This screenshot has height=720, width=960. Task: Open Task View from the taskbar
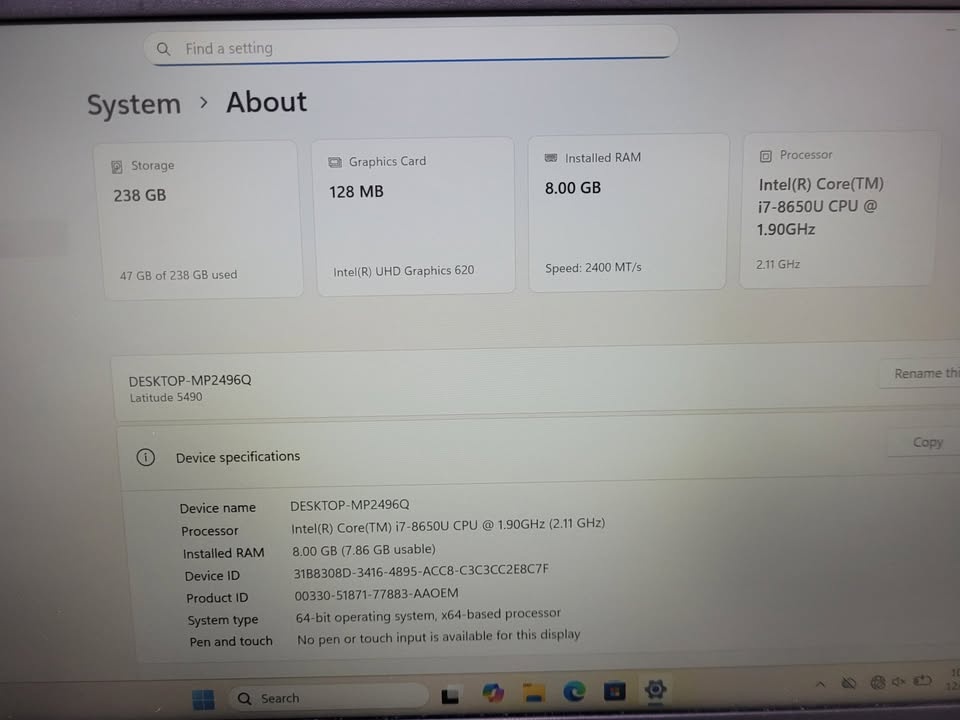(x=451, y=694)
